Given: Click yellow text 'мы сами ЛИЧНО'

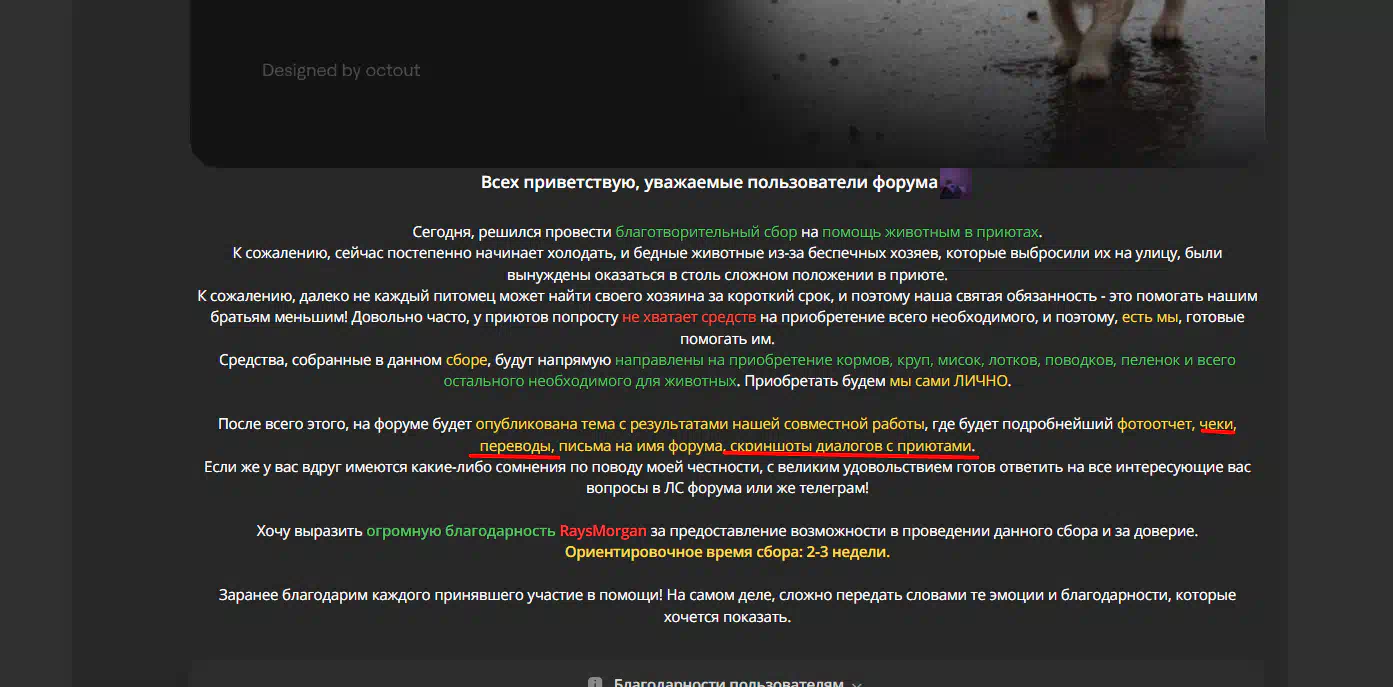Looking at the screenshot, I should click(x=949, y=381).
